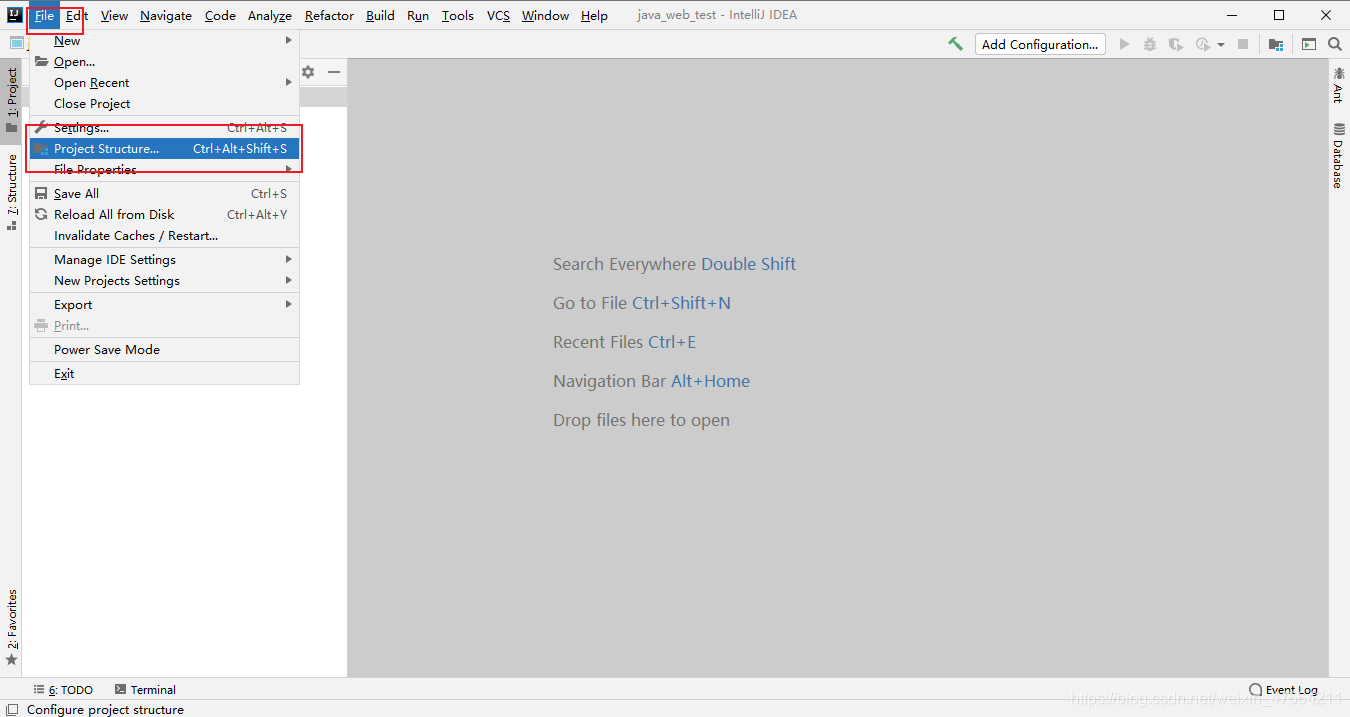
Task: Open the Terminal tool window
Action: (145, 690)
